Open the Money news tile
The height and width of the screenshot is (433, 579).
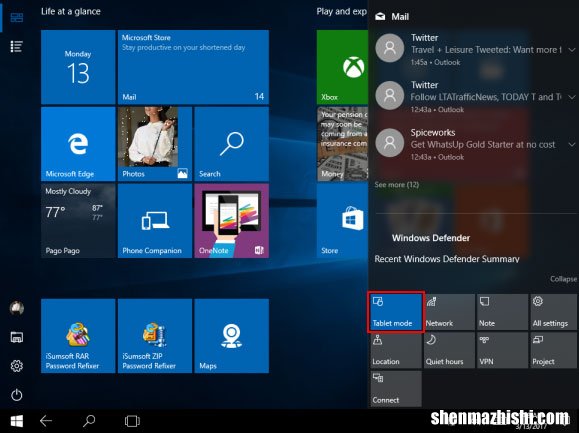[342, 144]
